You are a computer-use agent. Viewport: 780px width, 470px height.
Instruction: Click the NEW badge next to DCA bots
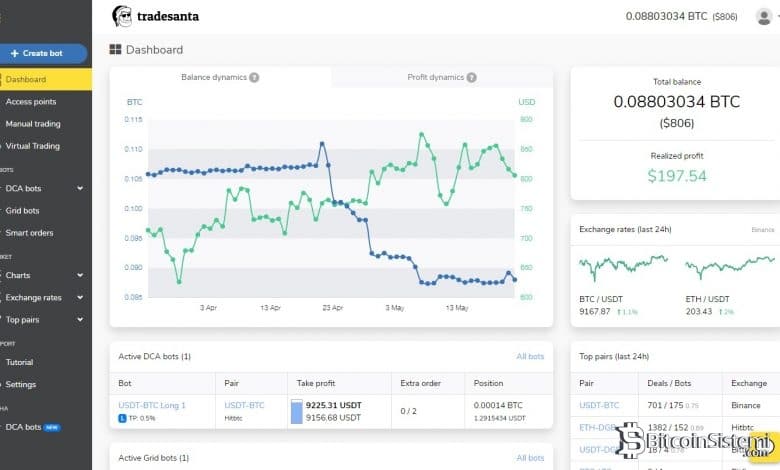(x=53, y=427)
